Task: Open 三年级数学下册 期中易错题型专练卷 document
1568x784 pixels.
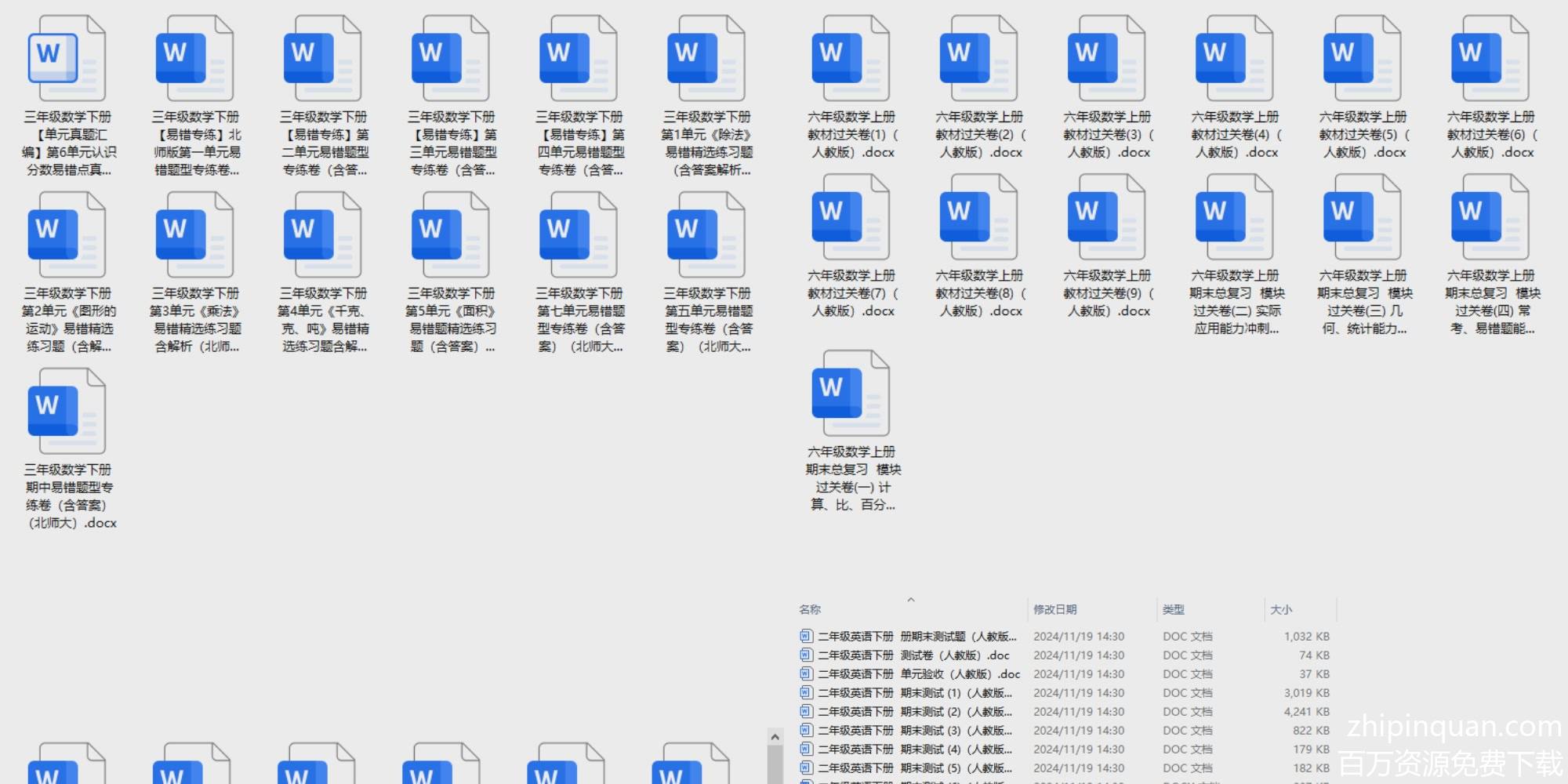Action: tap(67, 412)
